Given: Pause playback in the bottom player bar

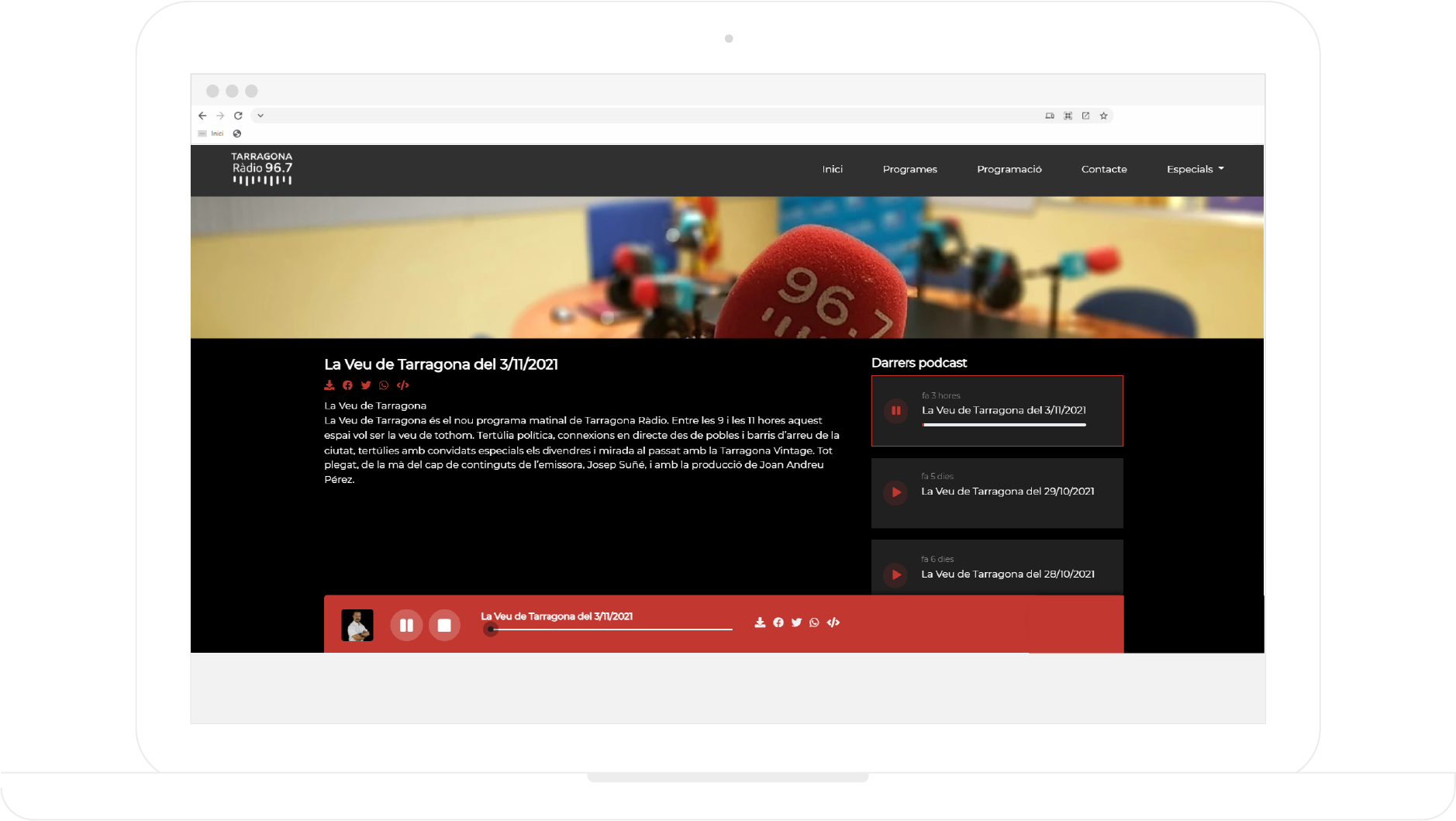Looking at the screenshot, I should pyautogui.click(x=406, y=625).
